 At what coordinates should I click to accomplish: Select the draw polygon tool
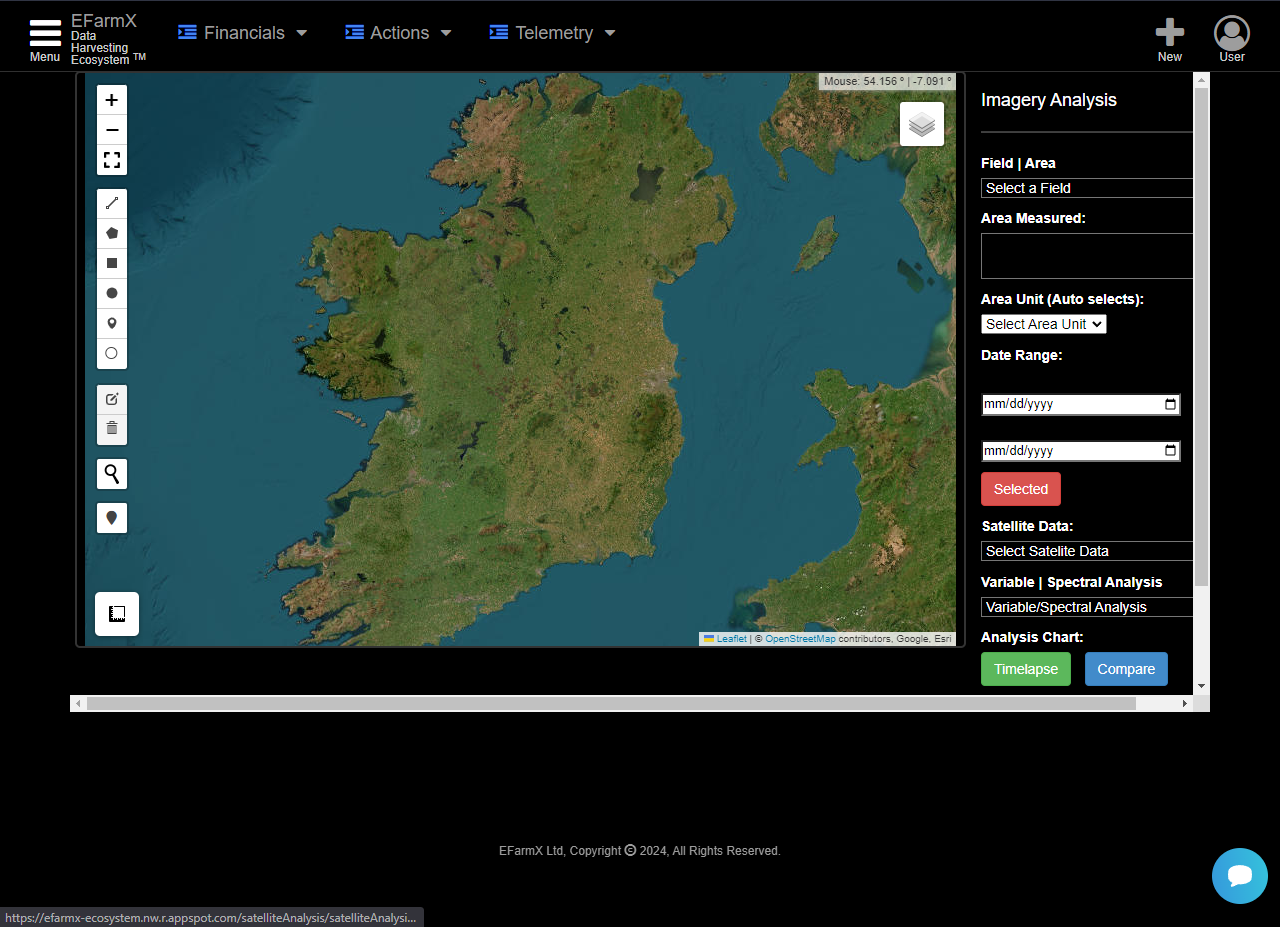point(112,233)
